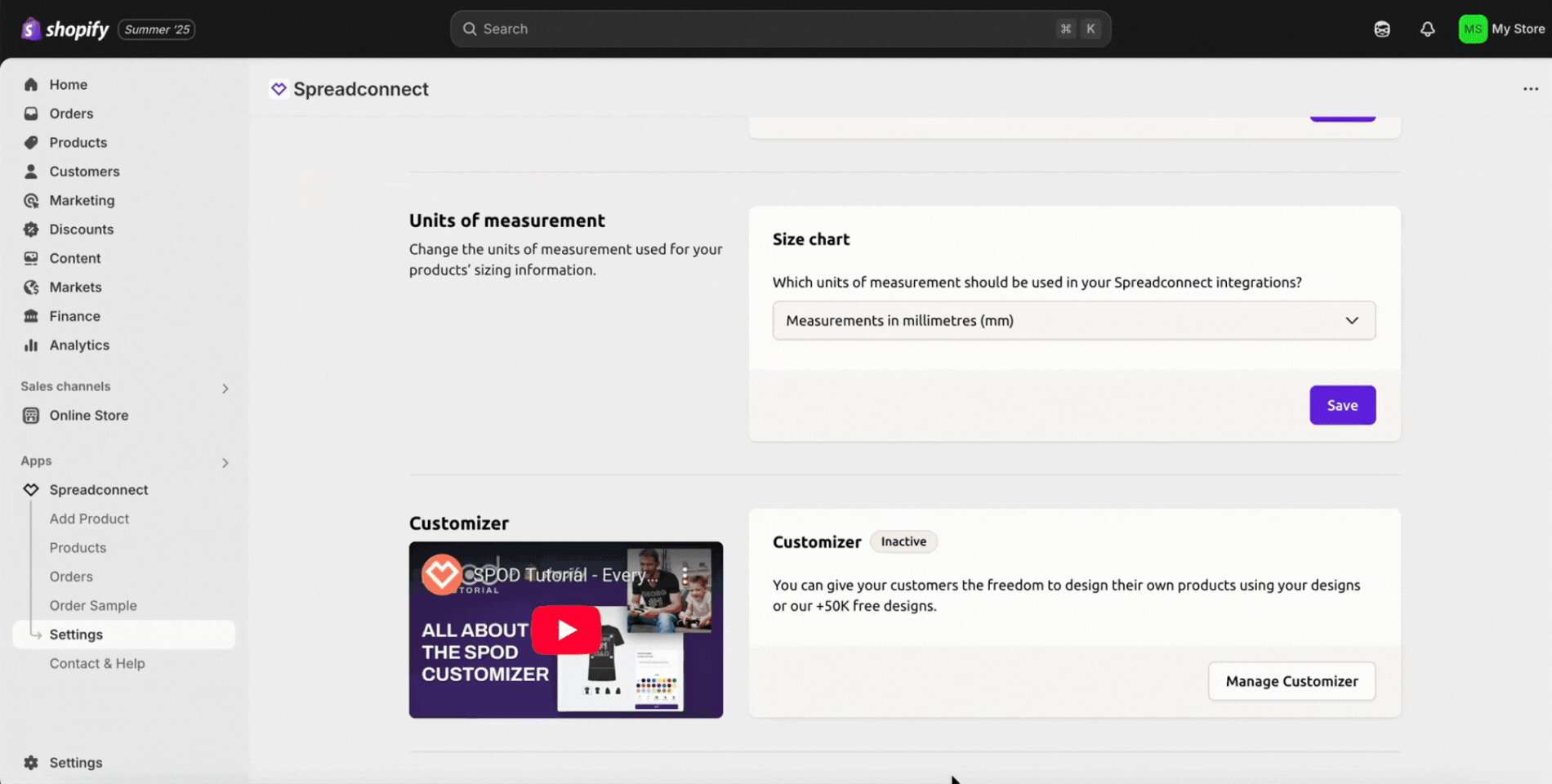Click the Units of measurement heading
This screenshot has width=1552, height=784.
507,220
